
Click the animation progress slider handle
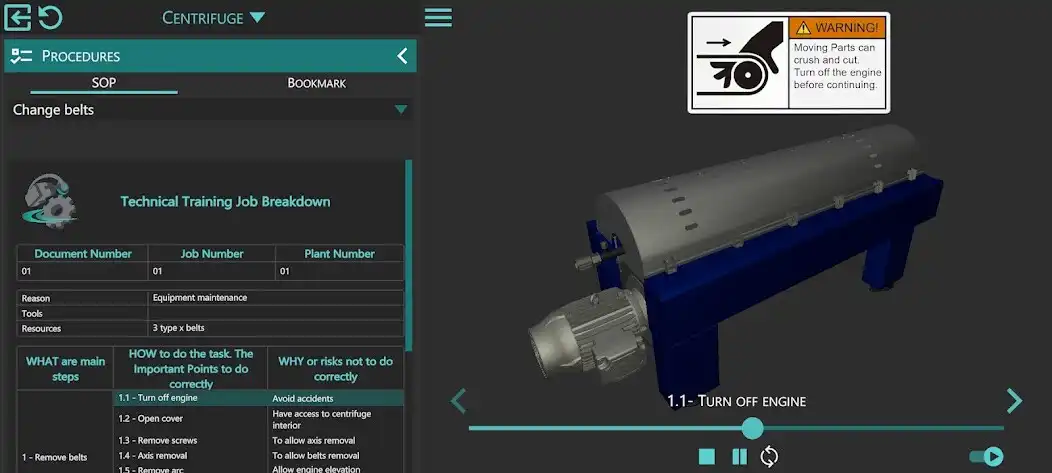coord(752,428)
